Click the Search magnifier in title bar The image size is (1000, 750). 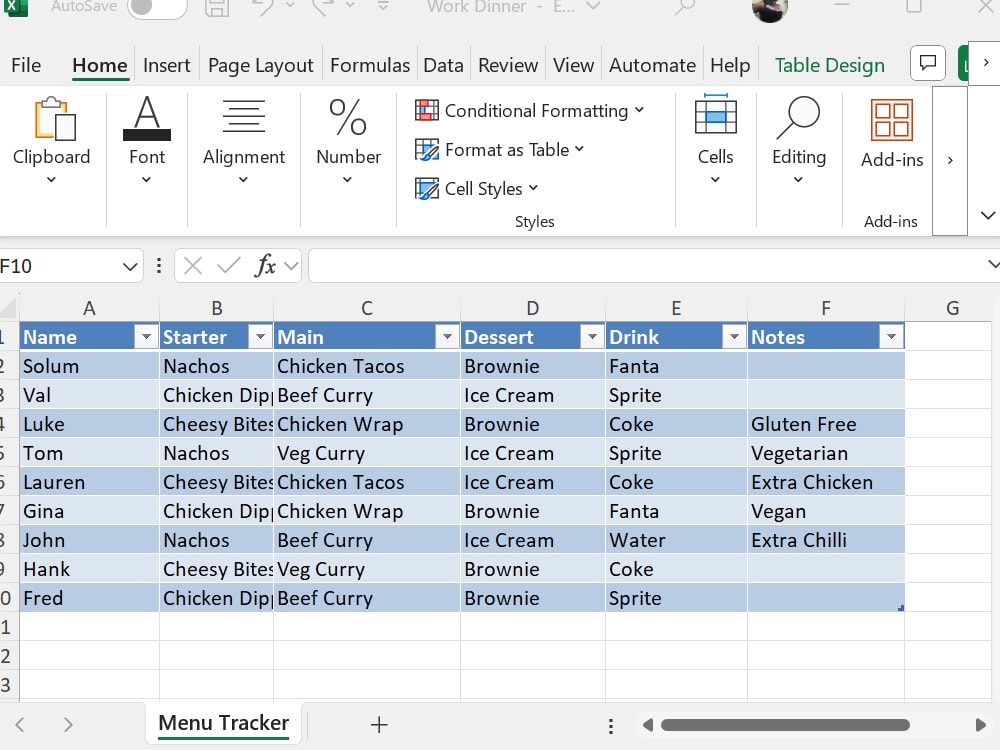[684, 6]
